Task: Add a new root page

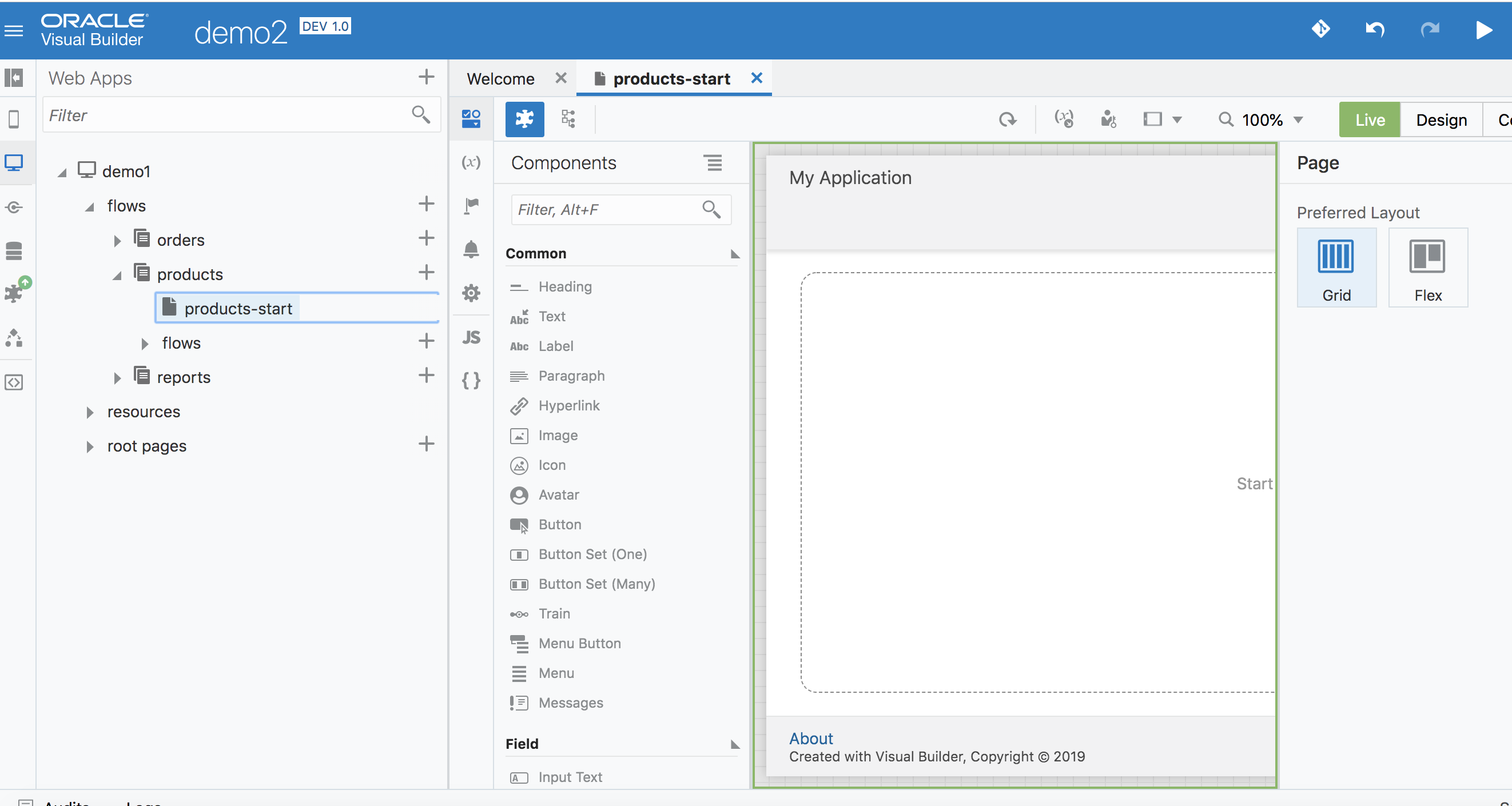Action: coord(426,444)
